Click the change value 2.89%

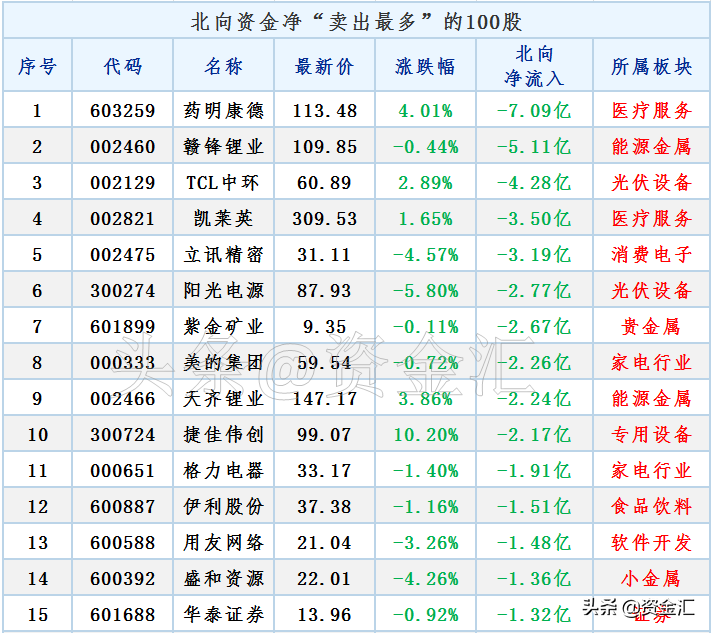coord(425,183)
